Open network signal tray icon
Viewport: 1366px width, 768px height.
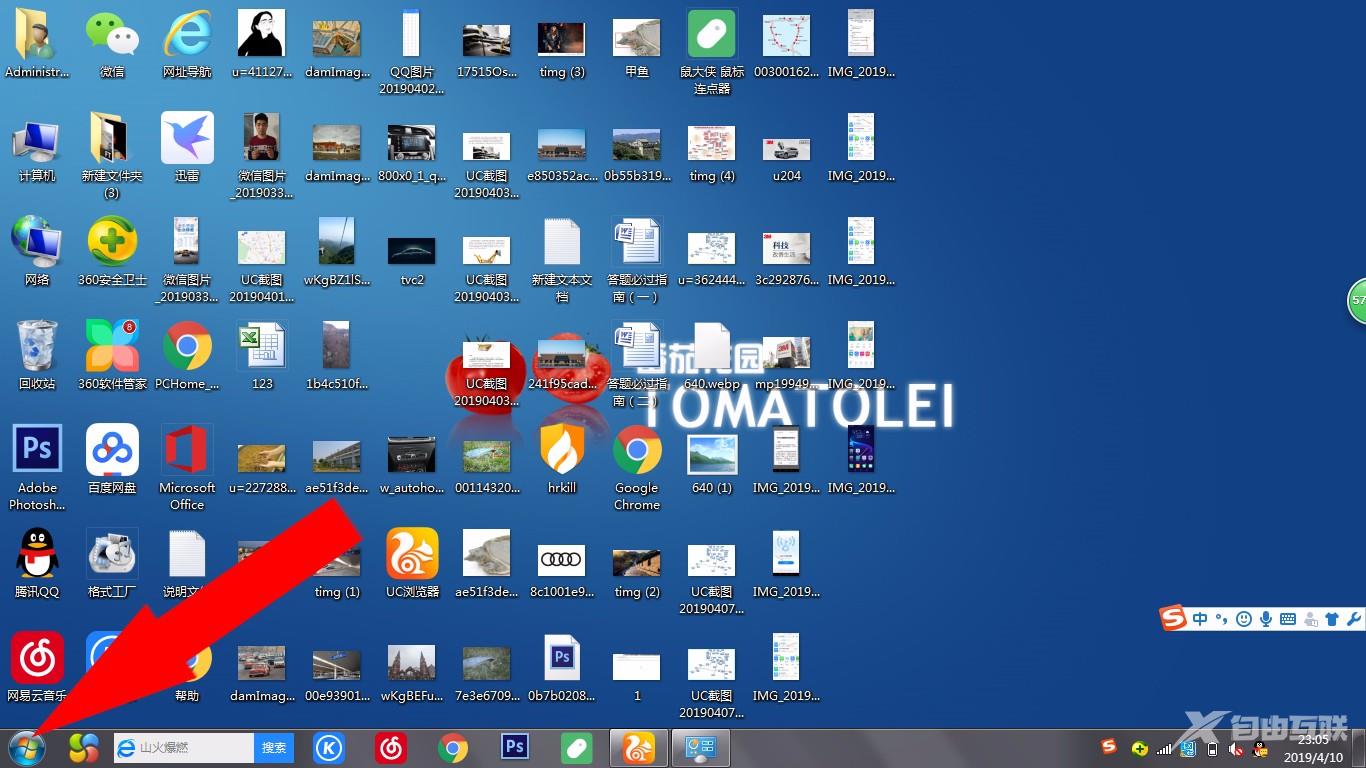[x=1164, y=748]
